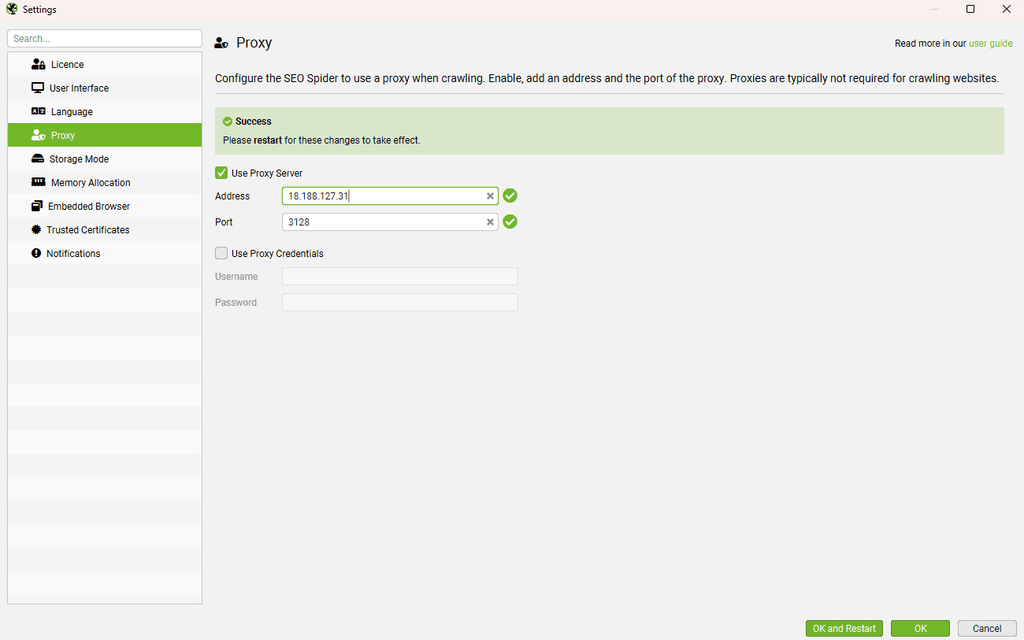
Task: Clear the Address field with its X icon
Action: [490, 196]
